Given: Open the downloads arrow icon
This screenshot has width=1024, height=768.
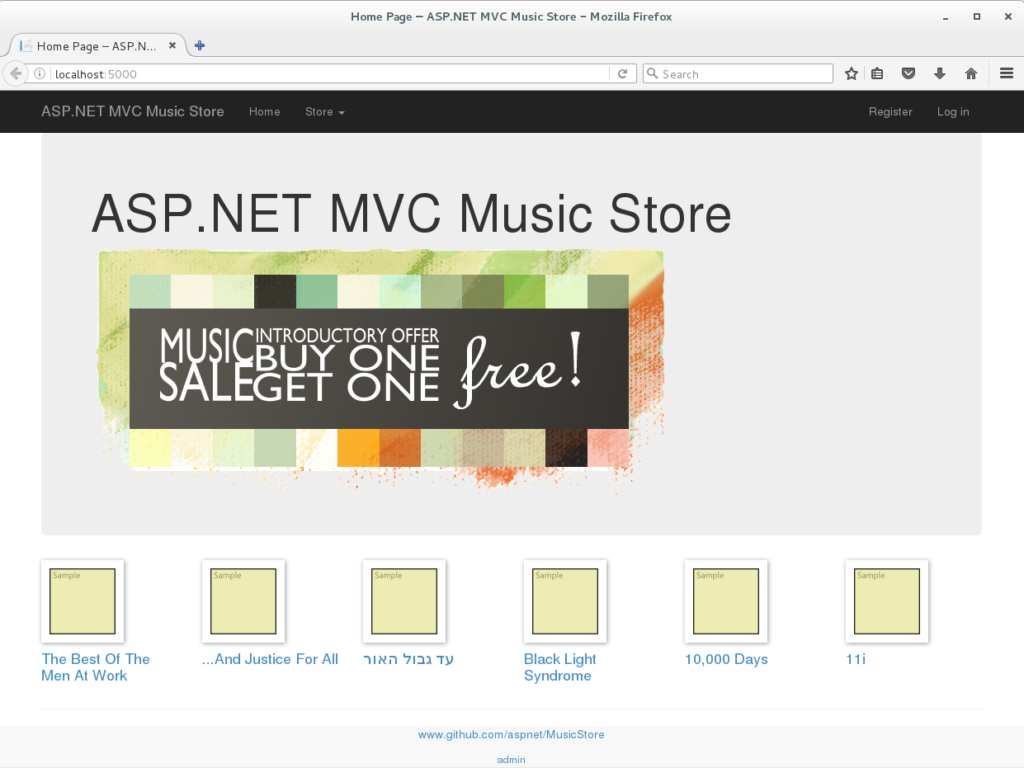Looking at the screenshot, I should point(940,74).
